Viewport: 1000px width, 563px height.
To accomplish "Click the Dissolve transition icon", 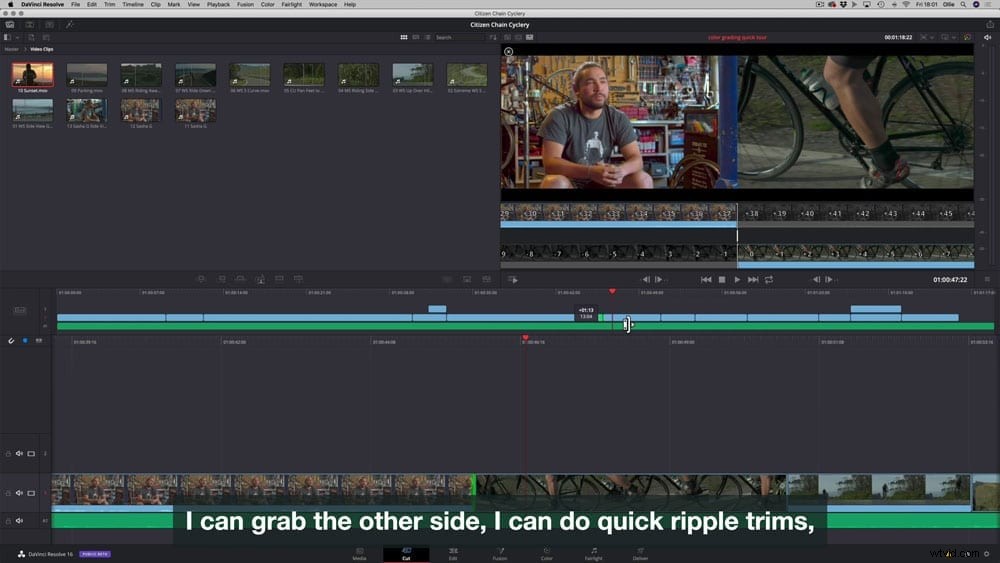I will pyautogui.click(x=467, y=279).
